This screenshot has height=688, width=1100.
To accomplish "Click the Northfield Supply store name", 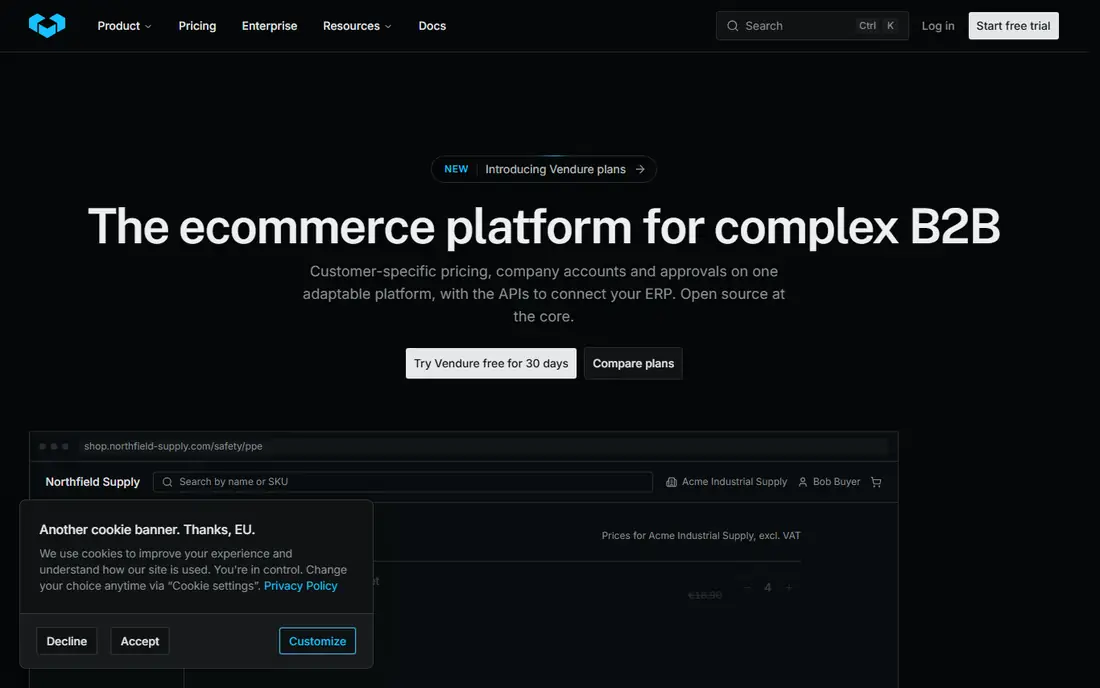I will point(93,482).
